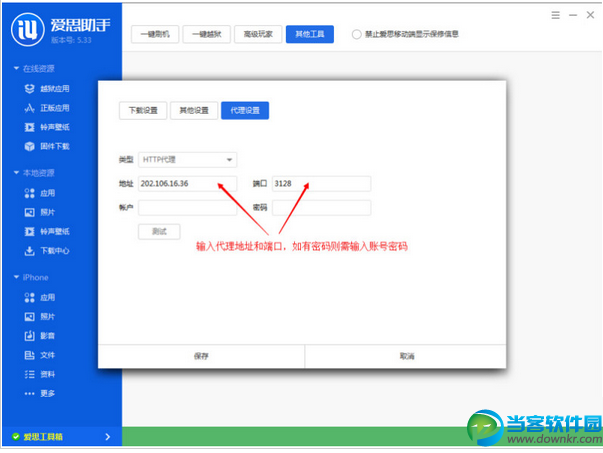Open 资料 list icon under iPhone
The height and width of the screenshot is (453, 603).
pos(30,374)
